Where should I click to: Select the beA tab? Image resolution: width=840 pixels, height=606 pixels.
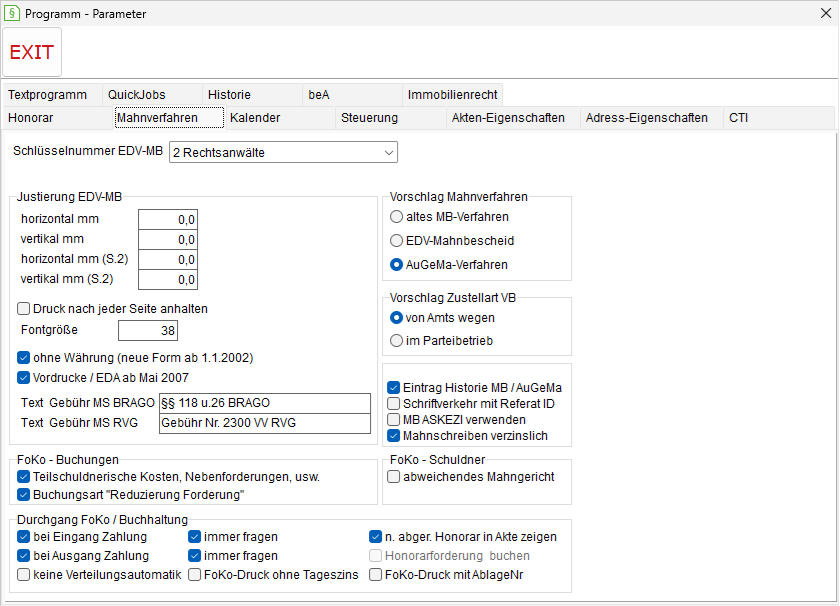pos(352,95)
